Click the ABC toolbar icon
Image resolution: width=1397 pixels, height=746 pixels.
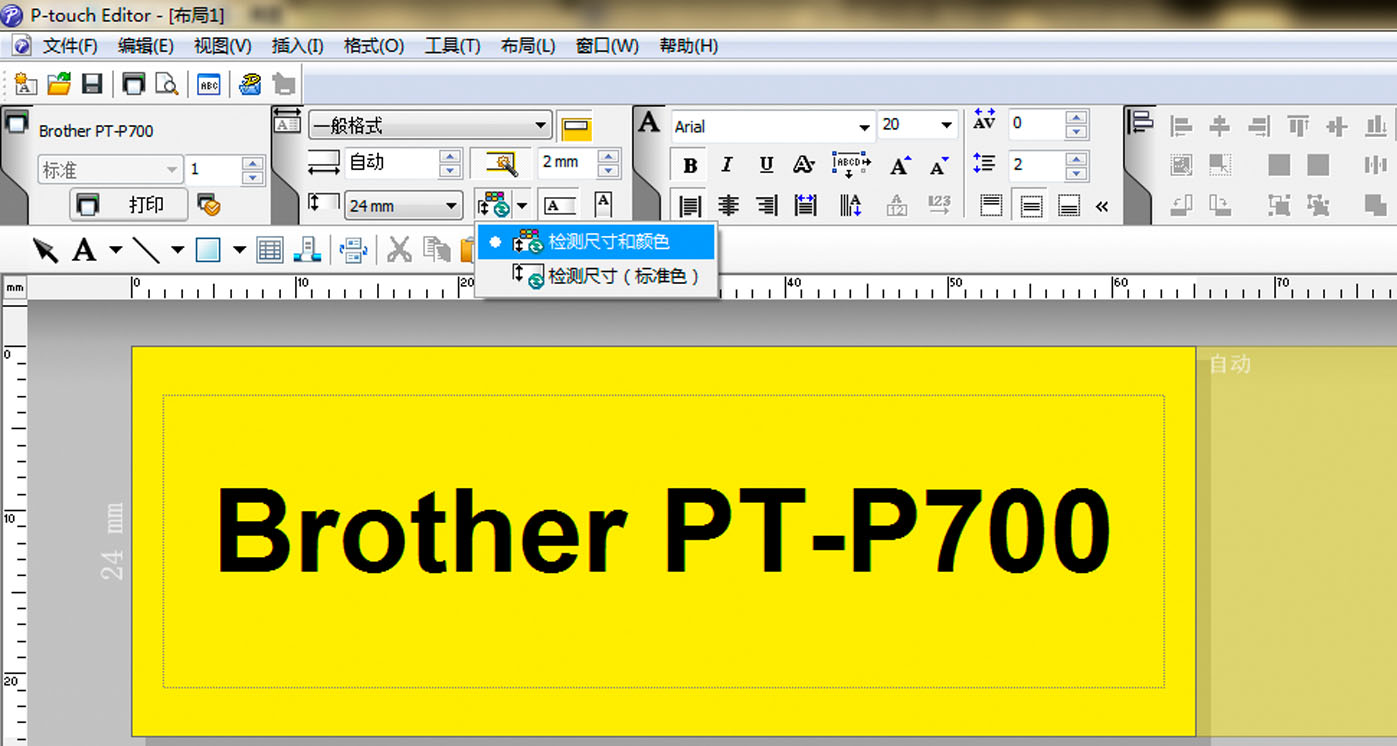[x=208, y=84]
